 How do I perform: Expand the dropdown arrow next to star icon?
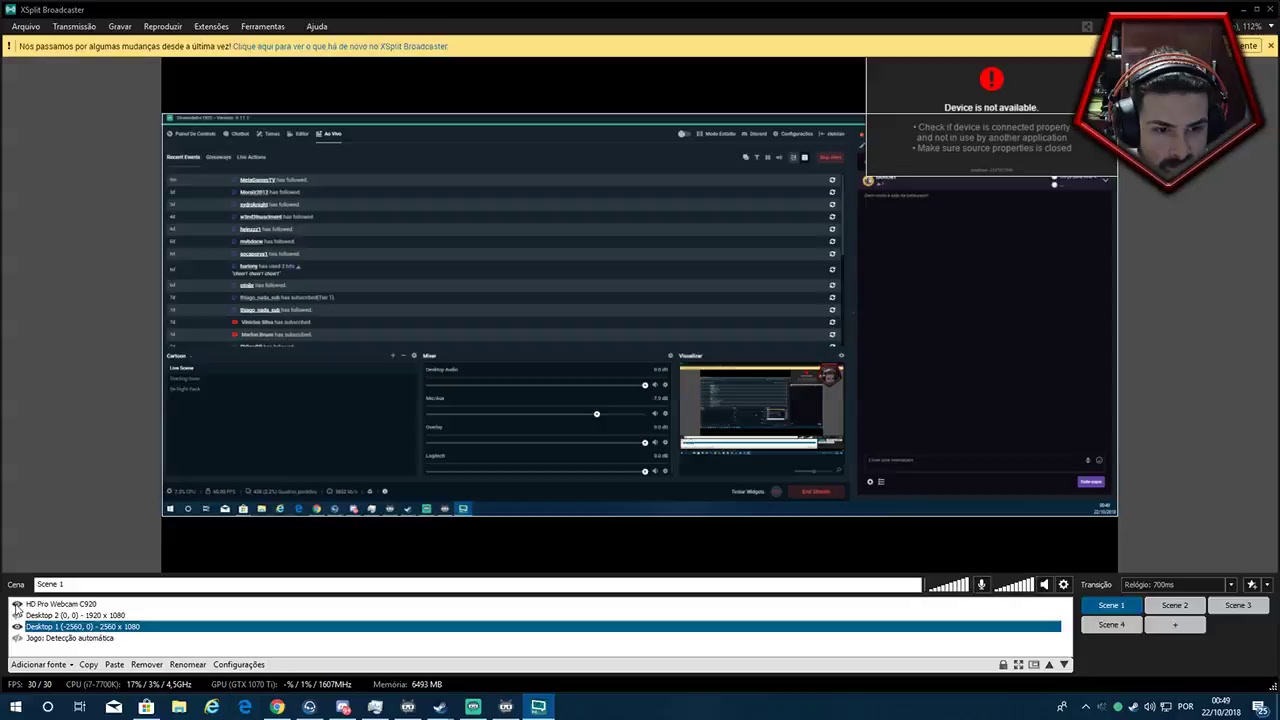coord(1267,585)
